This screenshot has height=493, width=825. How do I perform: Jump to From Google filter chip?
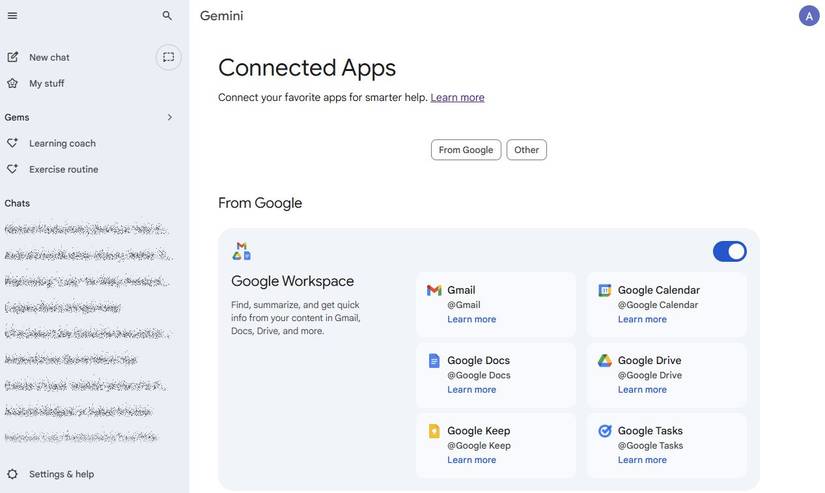coord(465,150)
